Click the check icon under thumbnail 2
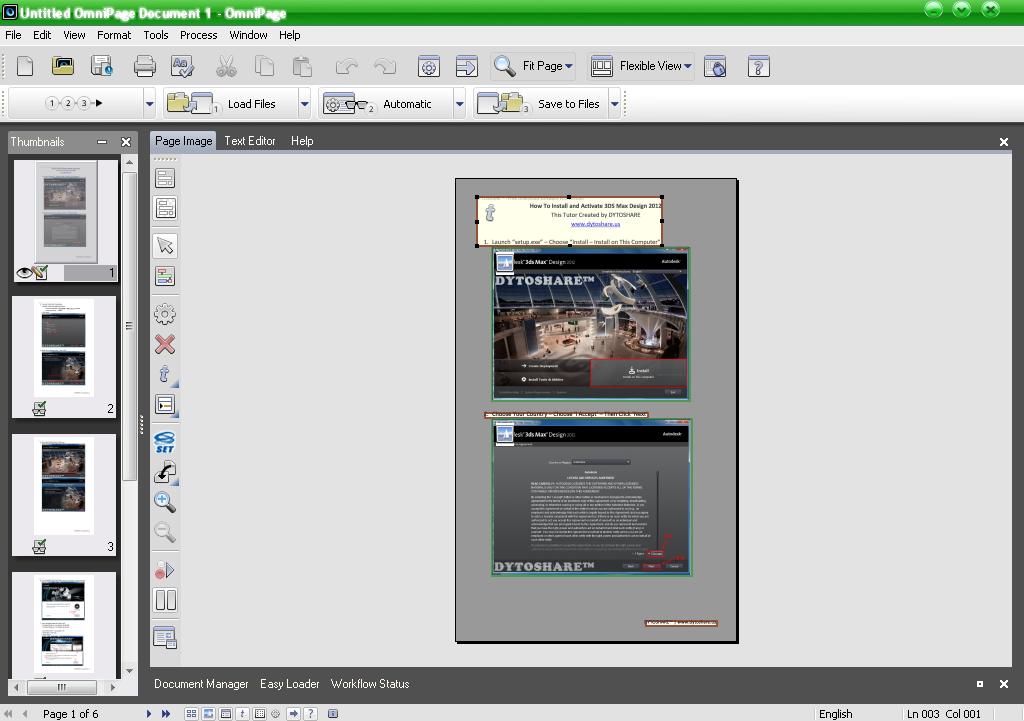This screenshot has width=1024, height=721. point(39,409)
